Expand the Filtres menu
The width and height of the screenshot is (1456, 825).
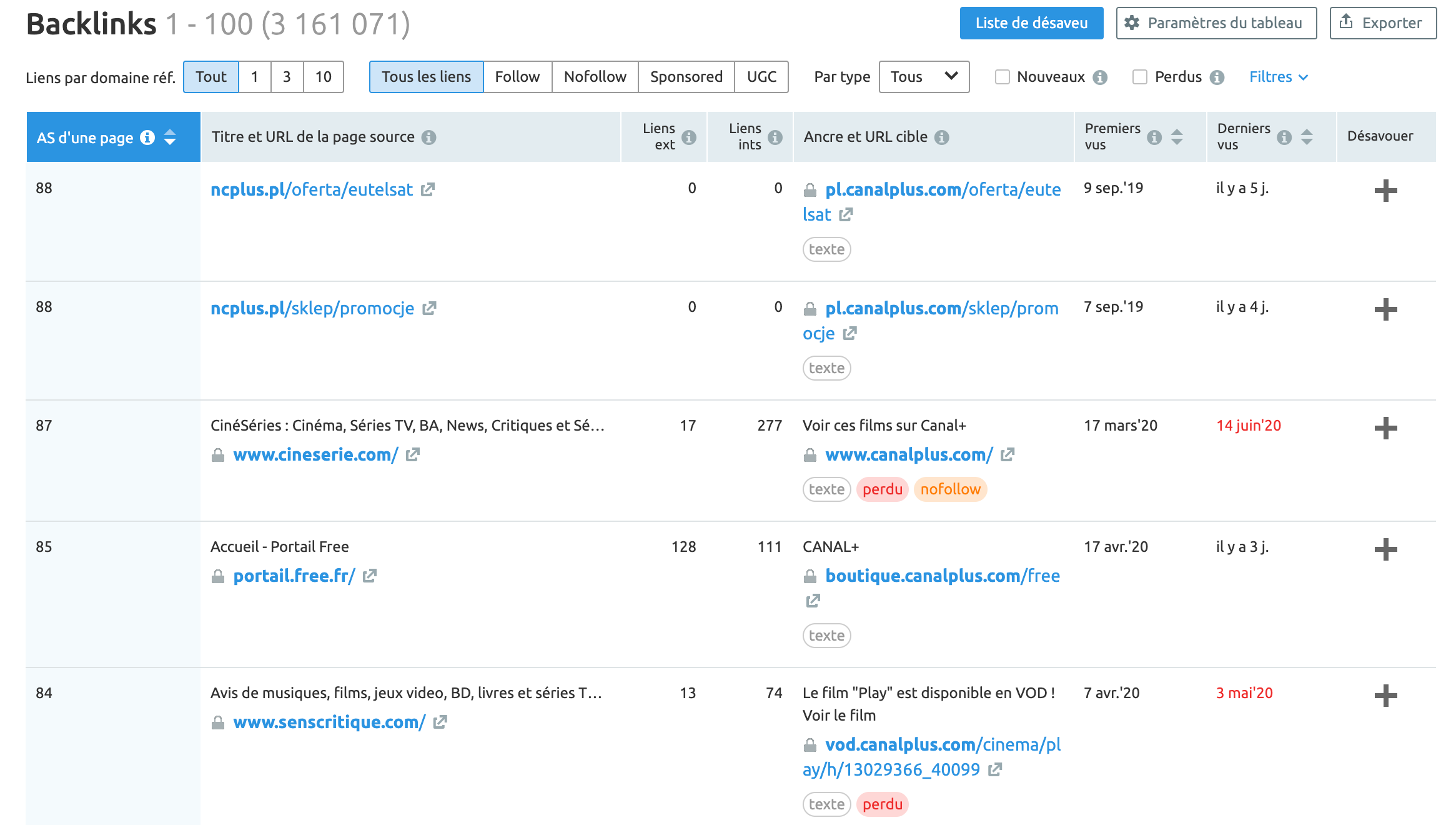pos(1278,77)
